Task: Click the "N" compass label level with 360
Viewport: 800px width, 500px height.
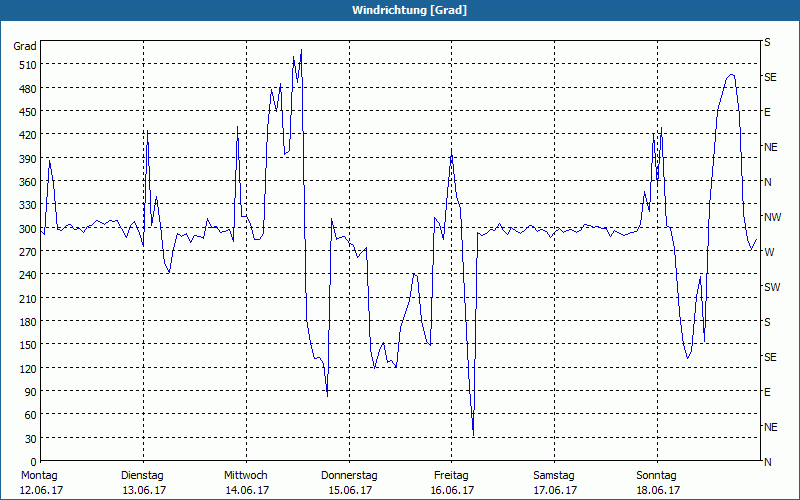Action: click(x=767, y=182)
